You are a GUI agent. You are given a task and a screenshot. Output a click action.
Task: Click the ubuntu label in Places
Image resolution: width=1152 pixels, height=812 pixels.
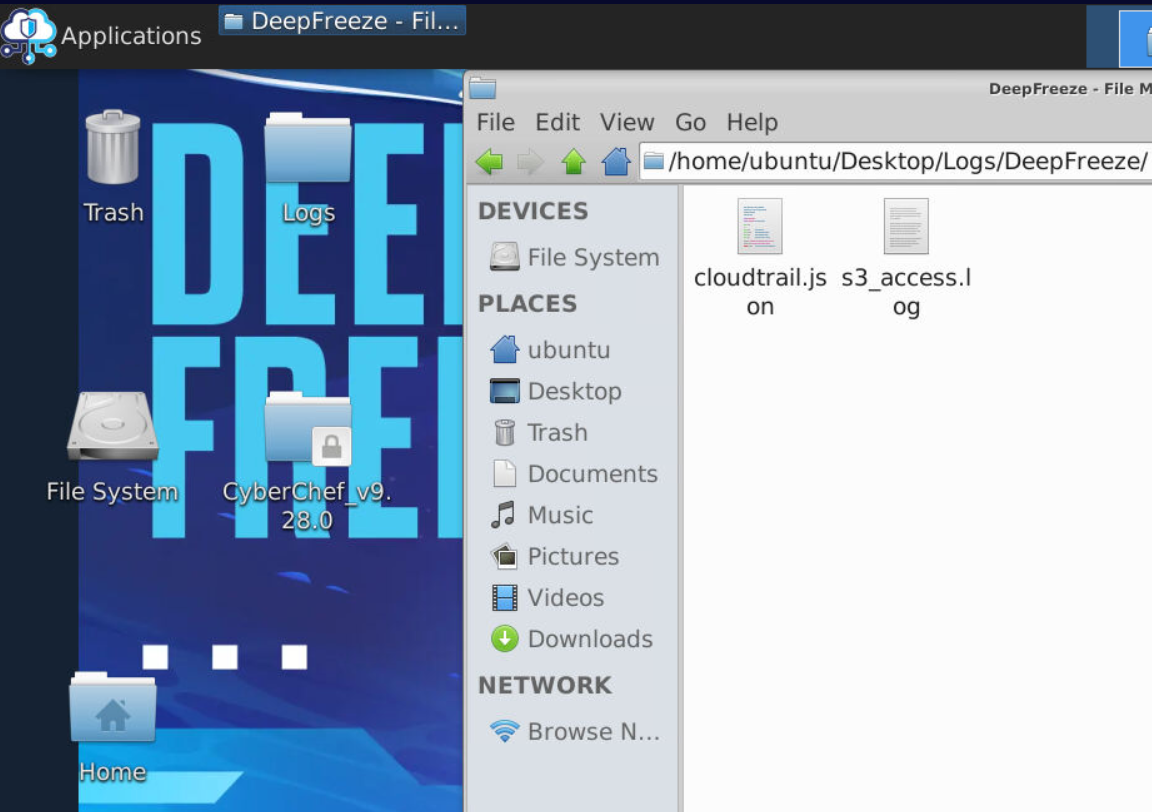[569, 350]
